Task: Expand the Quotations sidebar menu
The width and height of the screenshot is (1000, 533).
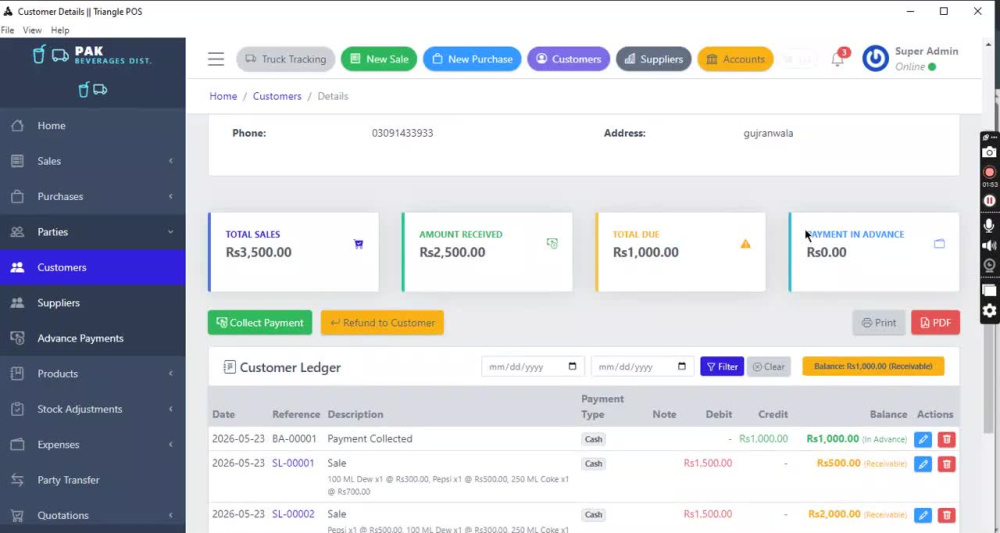Action: [x=93, y=515]
